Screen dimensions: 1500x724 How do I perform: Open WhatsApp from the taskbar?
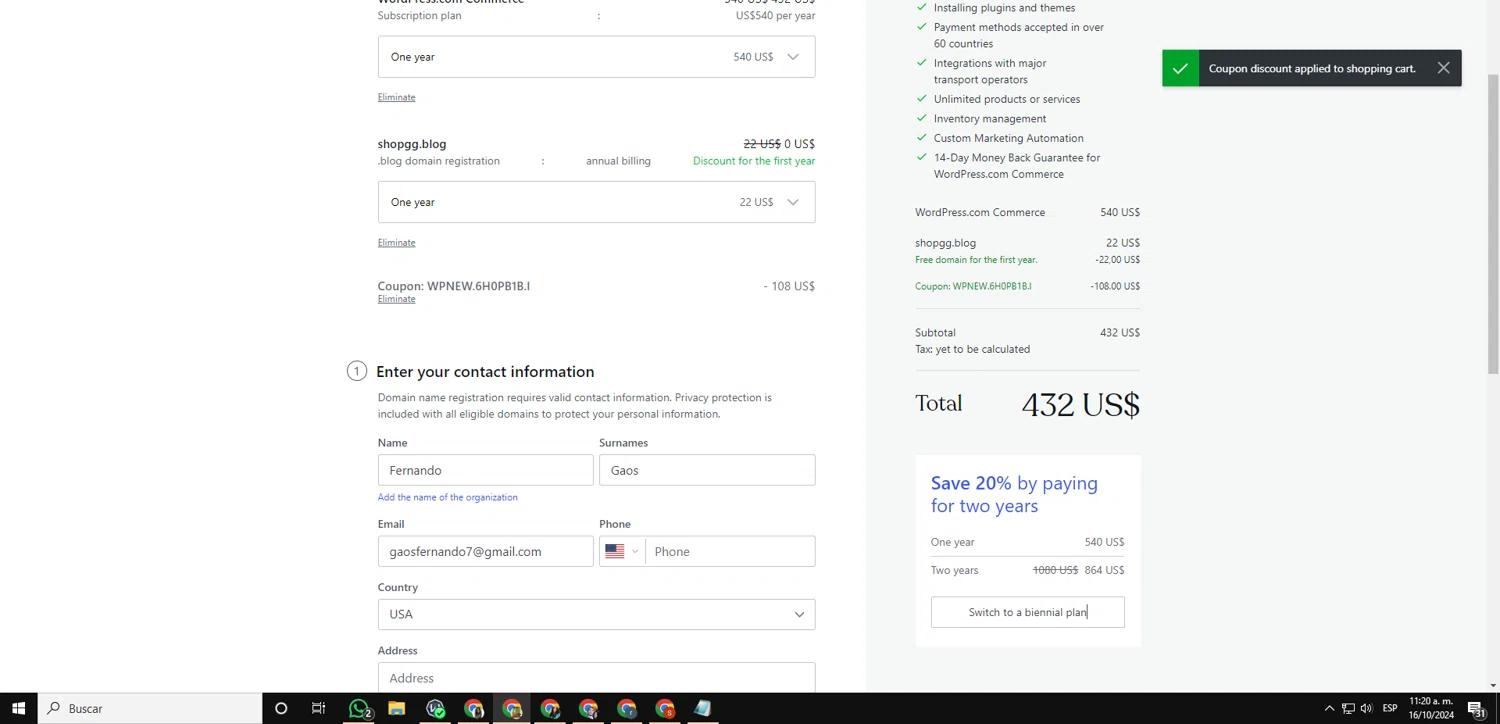pos(359,708)
